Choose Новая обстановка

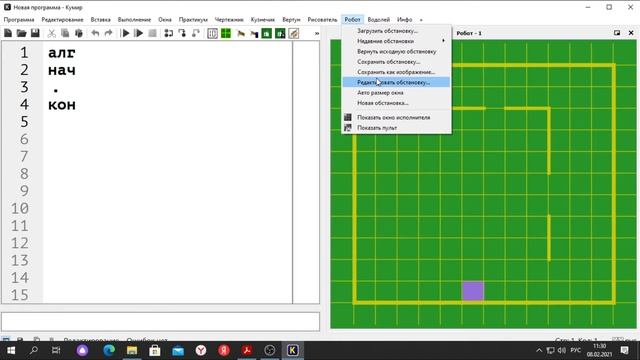(396, 103)
